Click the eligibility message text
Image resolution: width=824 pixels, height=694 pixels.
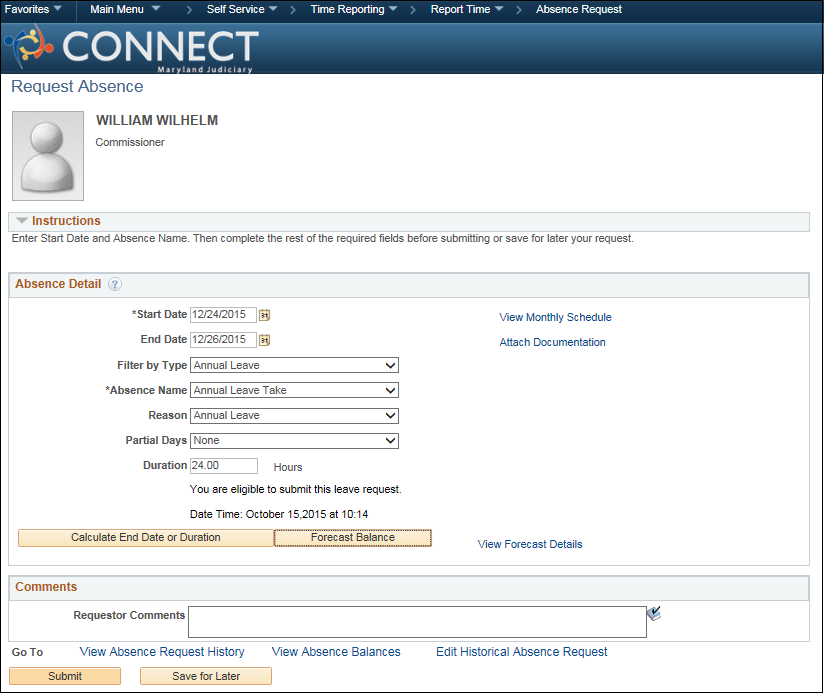295,490
